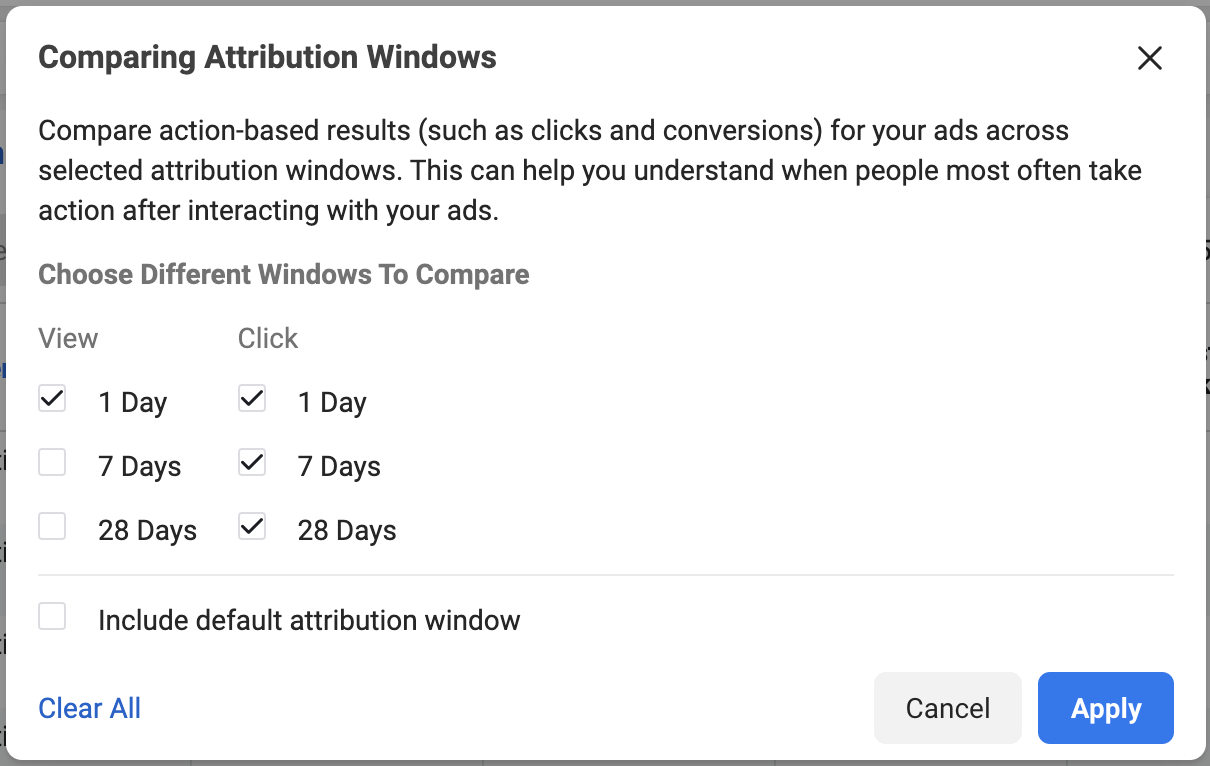1210x766 pixels.
Task: Click the 1 Day text label under View
Action: pyautogui.click(x=132, y=402)
